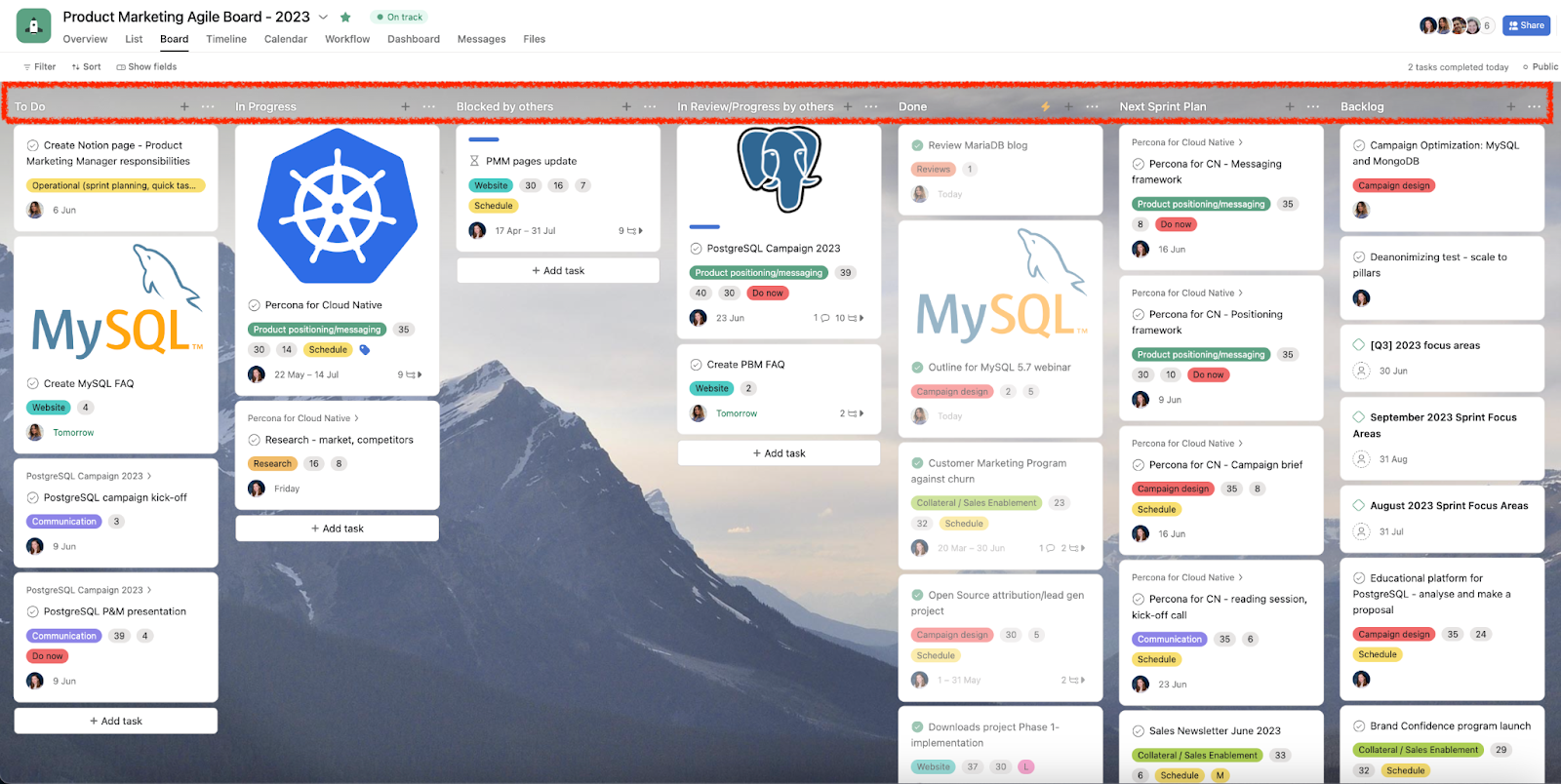Open the Dashboard tab
Image resolution: width=1561 pixels, height=784 pixels.
414,39
